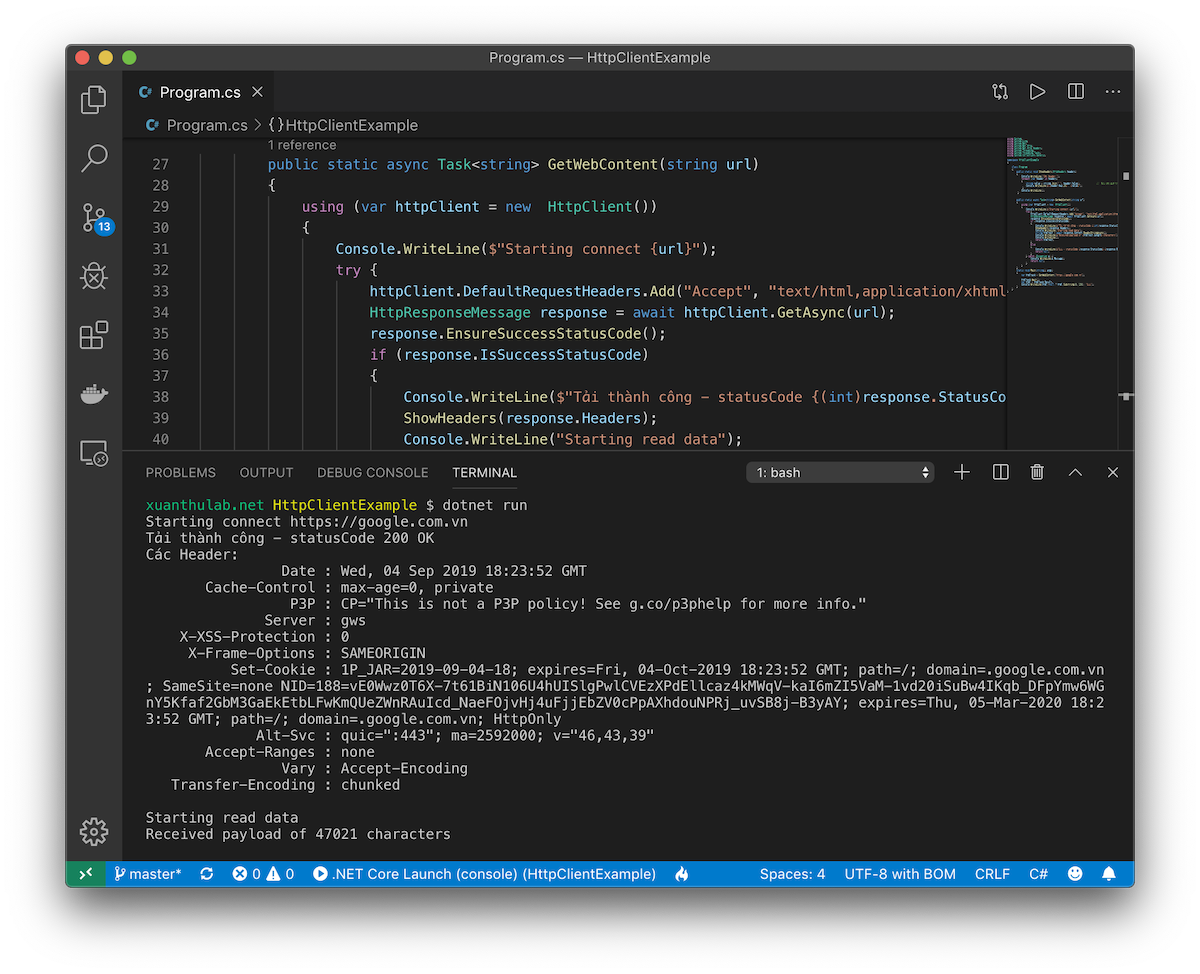Open notifications bell icon

point(1109,873)
